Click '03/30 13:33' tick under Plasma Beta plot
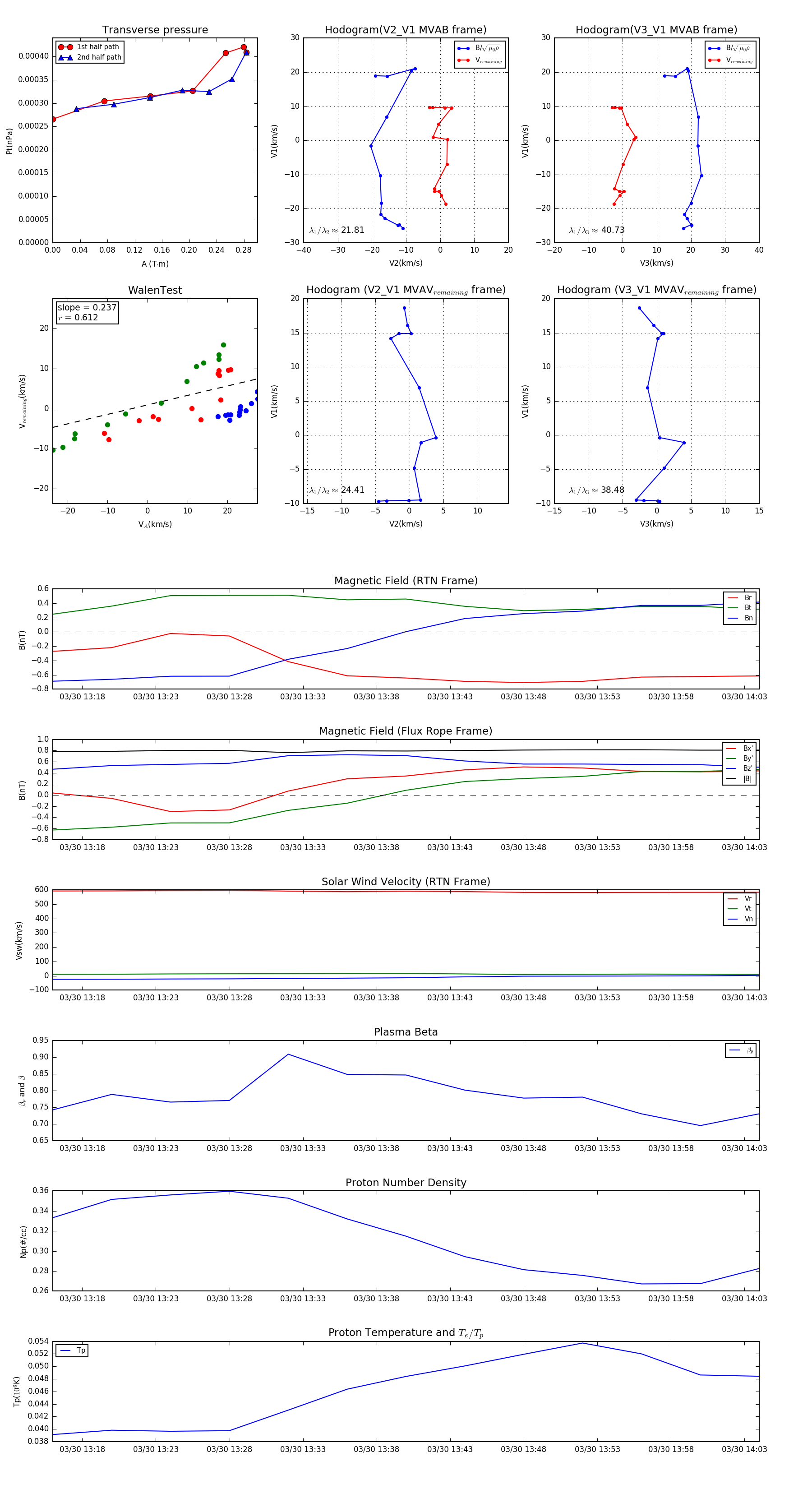Image resolution: width=812 pixels, height=1489 pixels. [x=303, y=1148]
